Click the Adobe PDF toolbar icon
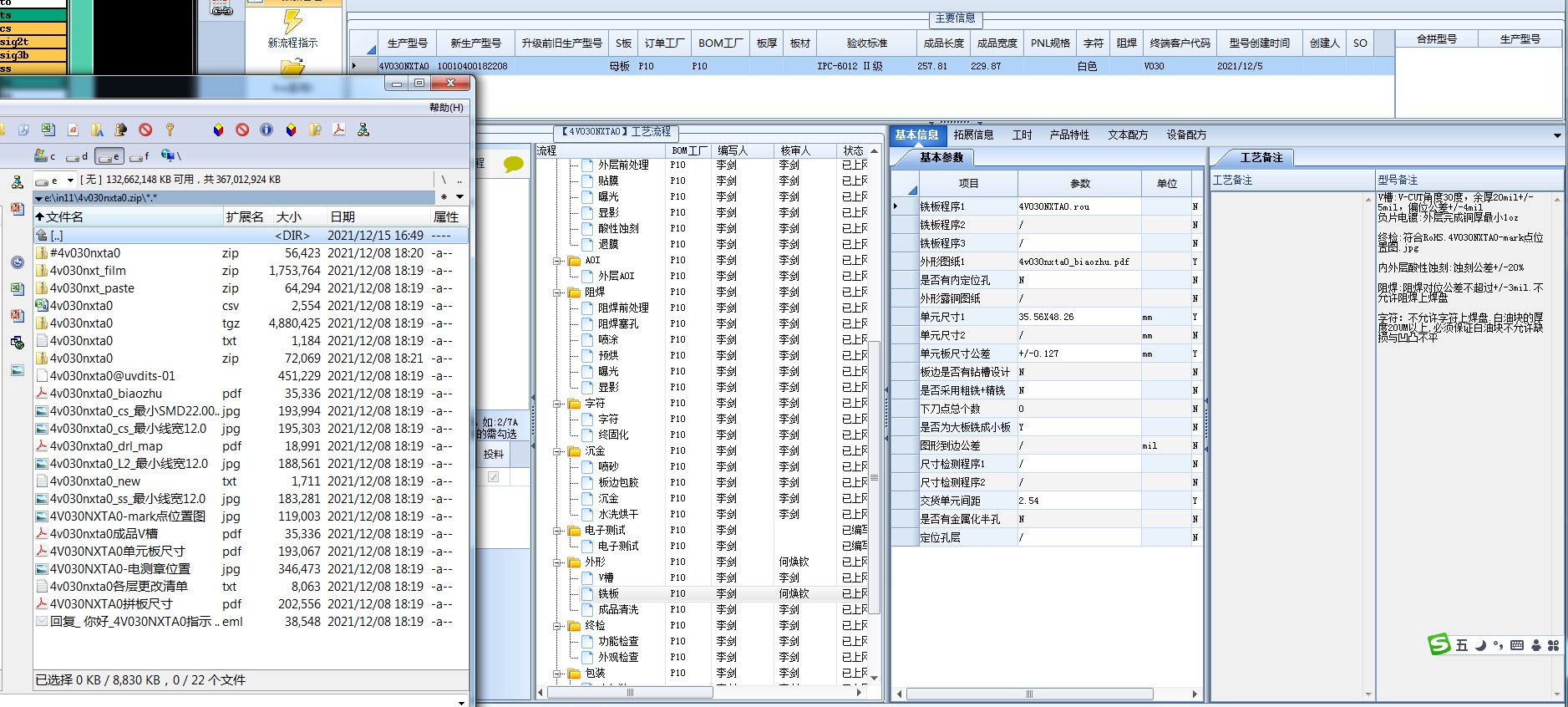This screenshot has width=1568, height=707. [339, 130]
